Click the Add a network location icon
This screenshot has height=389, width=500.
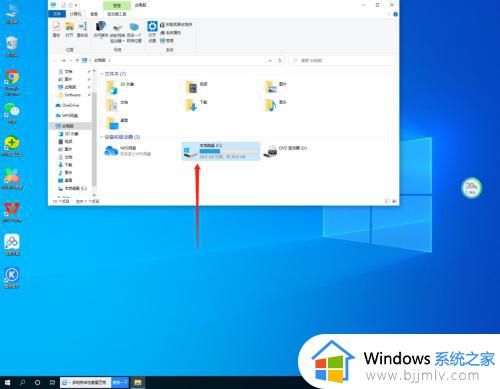(134, 32)
